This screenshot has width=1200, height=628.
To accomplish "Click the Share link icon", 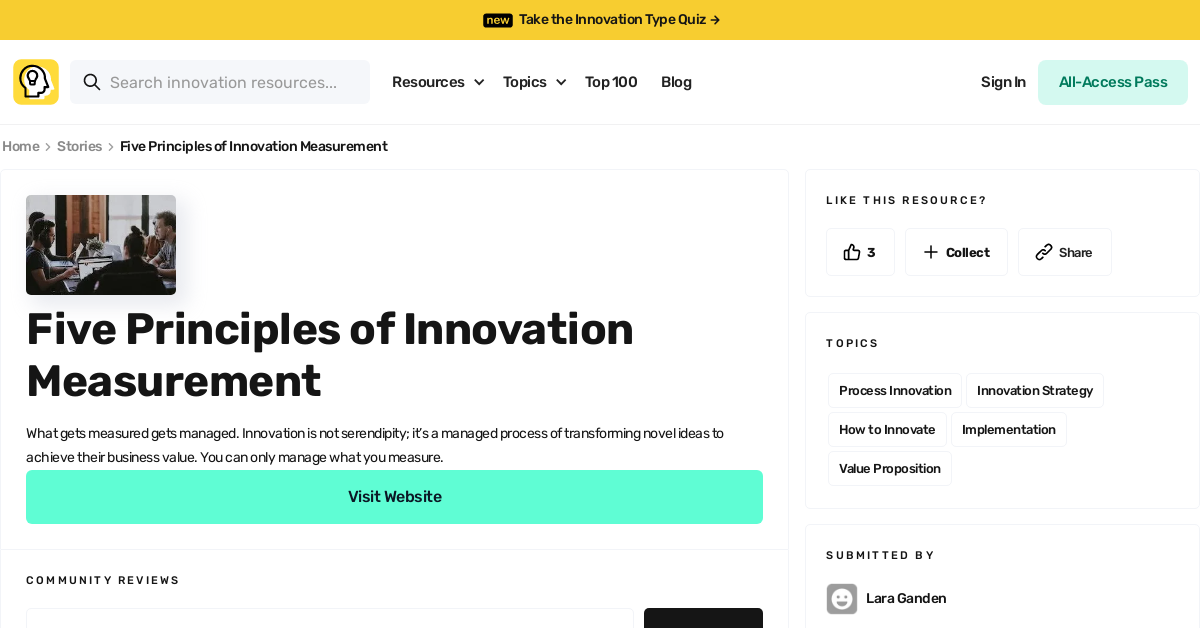I will pyautogui.click(x=1045, y=252).
